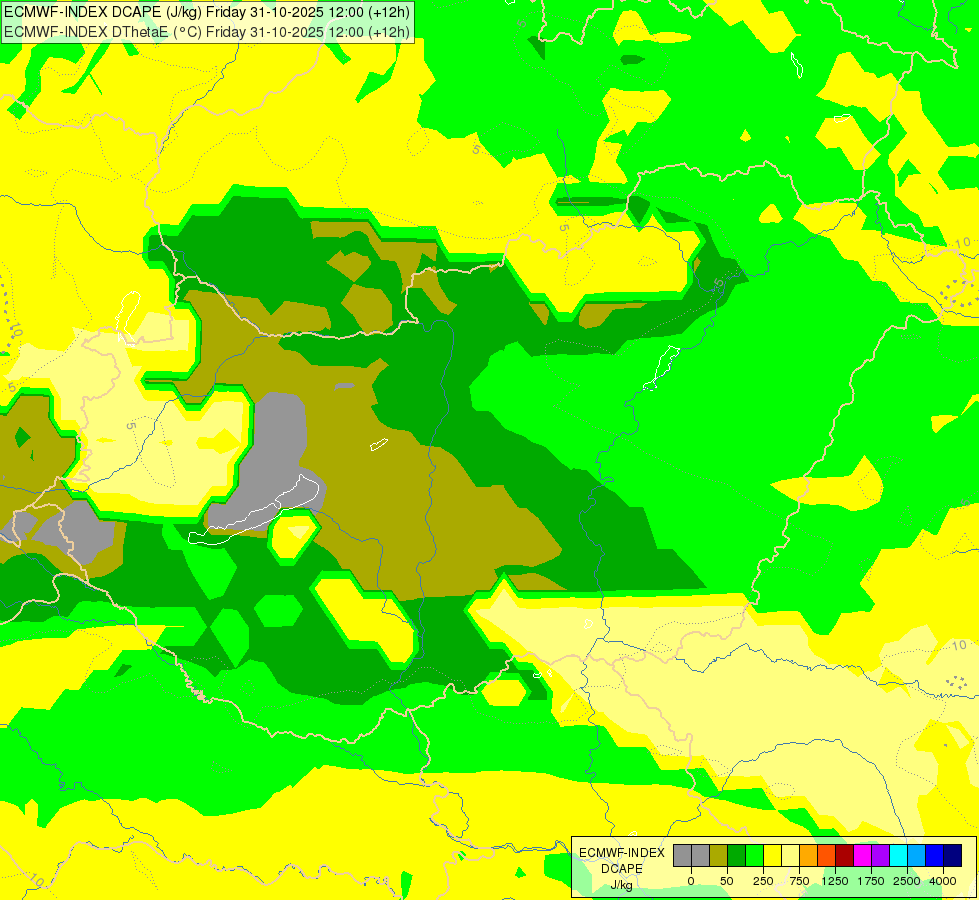Click the pure blue legend swatch

(934, 856)
